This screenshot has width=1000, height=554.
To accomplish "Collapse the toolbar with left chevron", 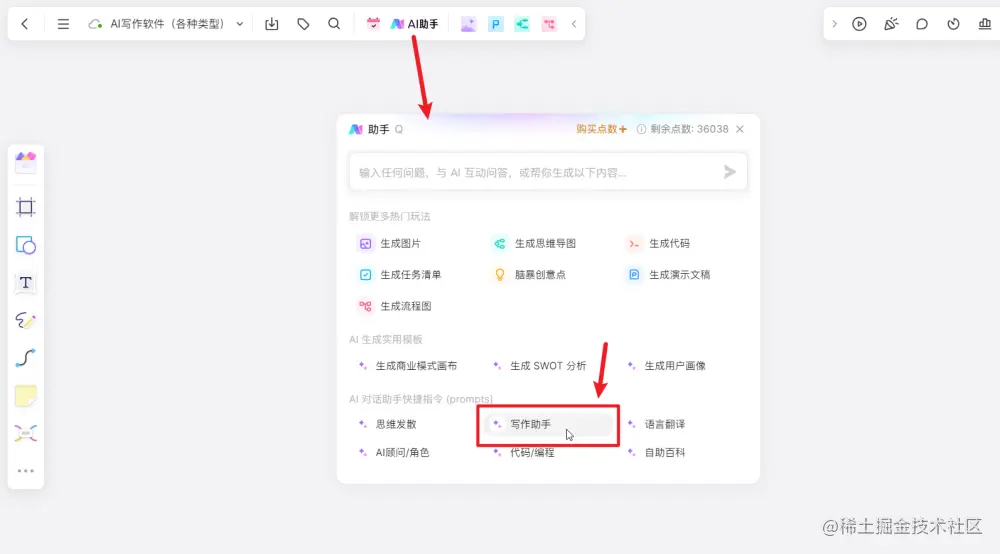I will coord(574,24).
